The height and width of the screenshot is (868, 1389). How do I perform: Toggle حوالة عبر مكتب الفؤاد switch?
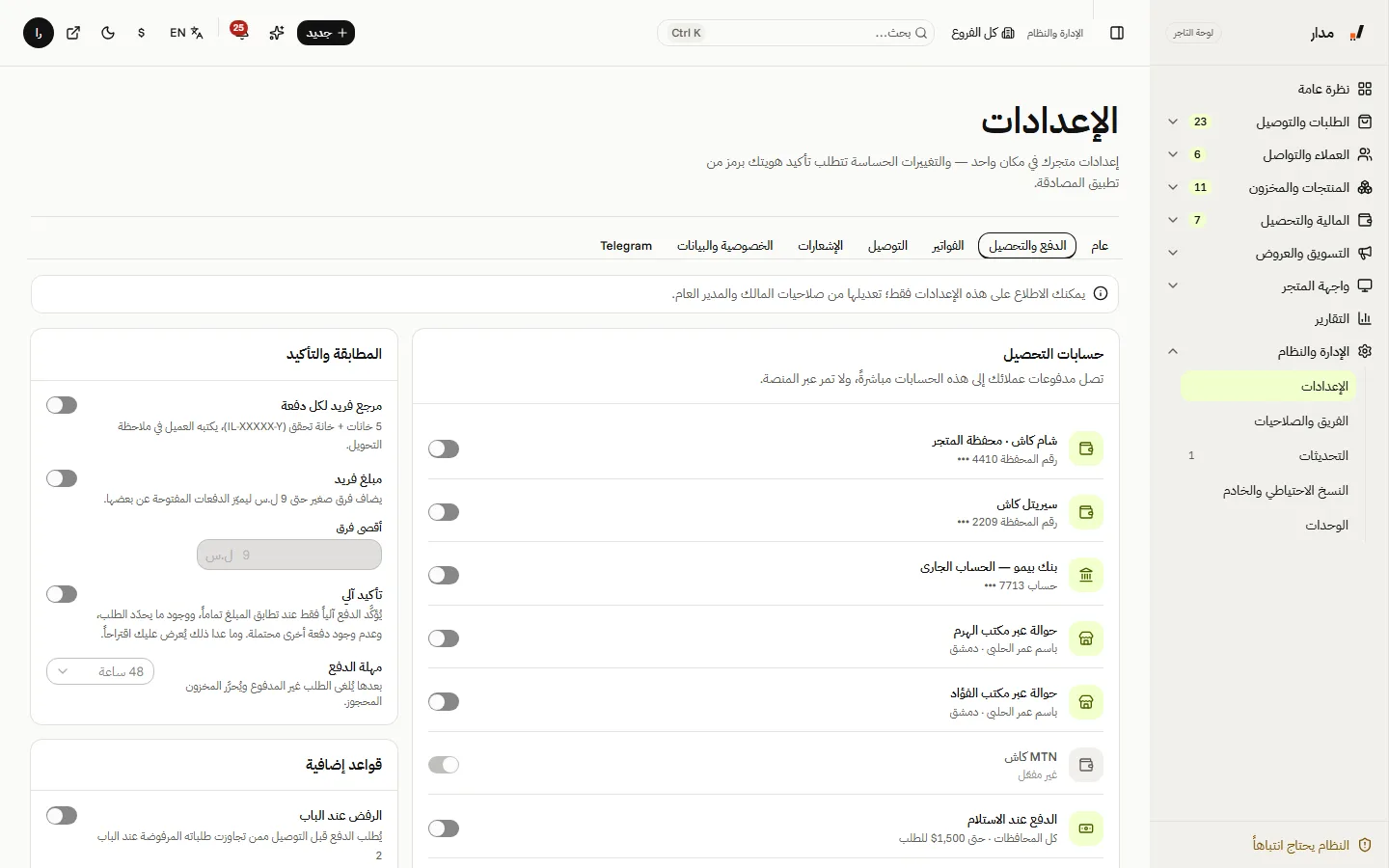point(444,701)
